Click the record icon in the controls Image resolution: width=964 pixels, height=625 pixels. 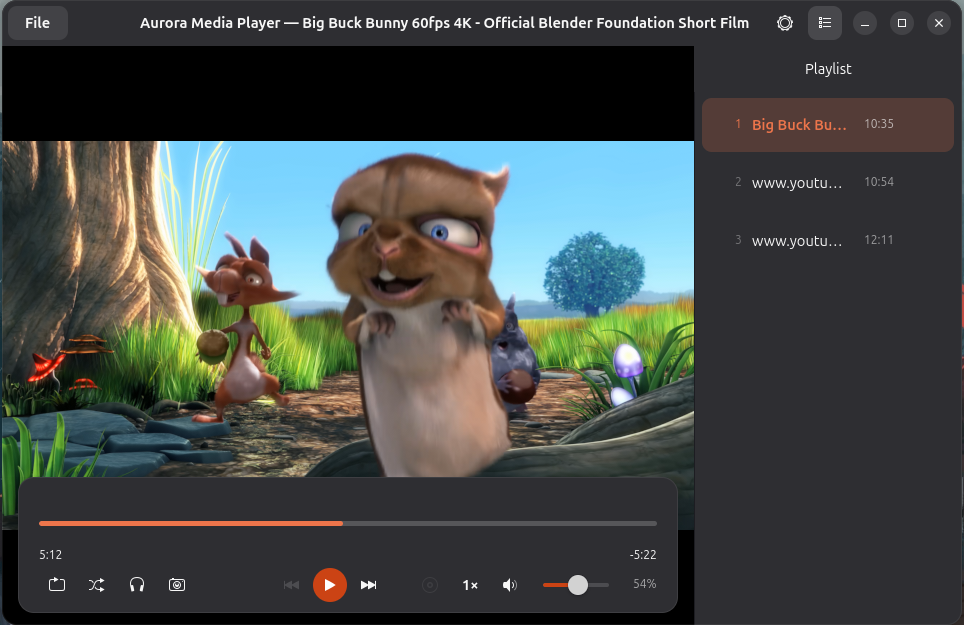point(429,585)
